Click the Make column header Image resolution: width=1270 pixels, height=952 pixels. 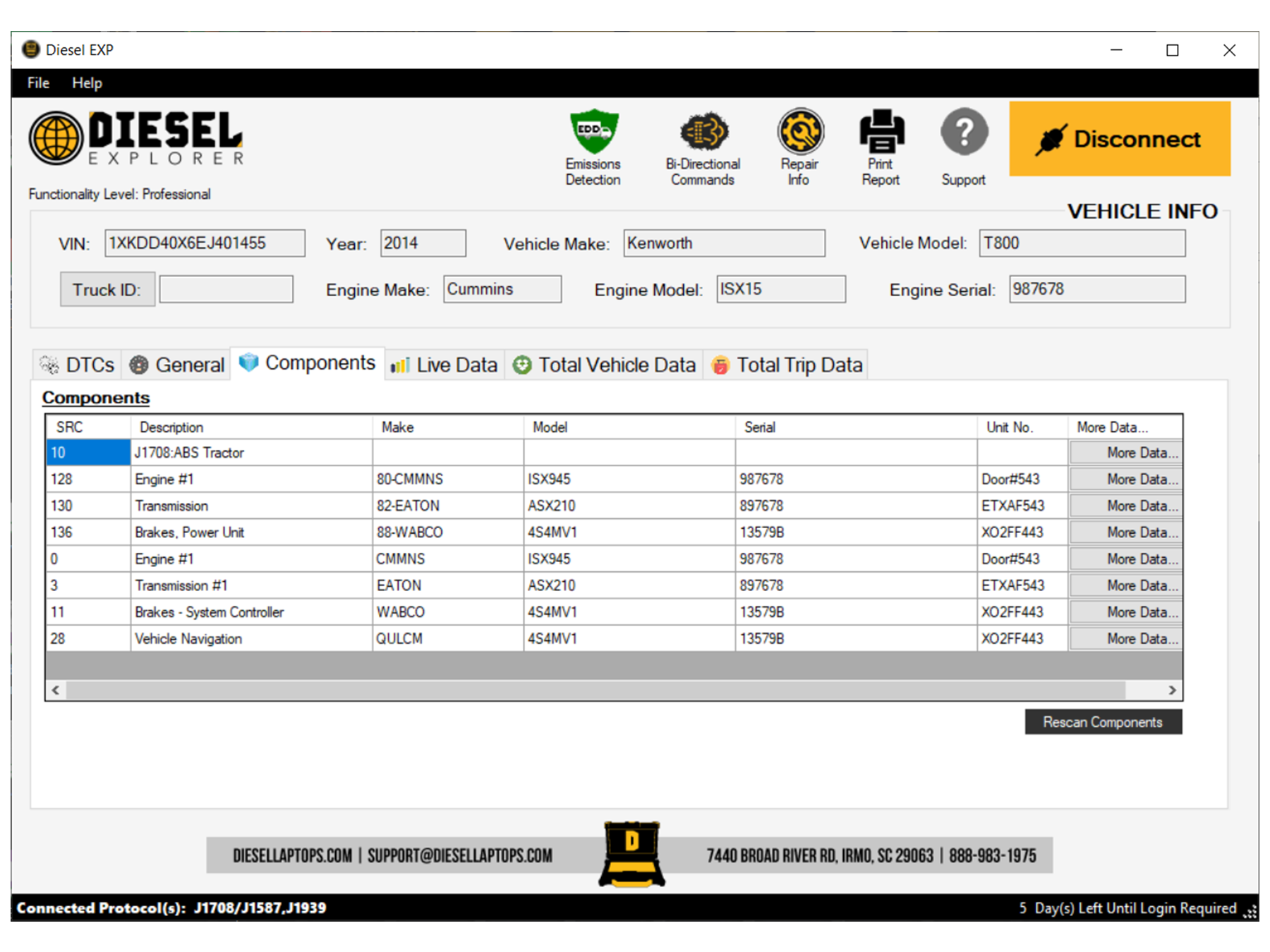coord(448,427)
